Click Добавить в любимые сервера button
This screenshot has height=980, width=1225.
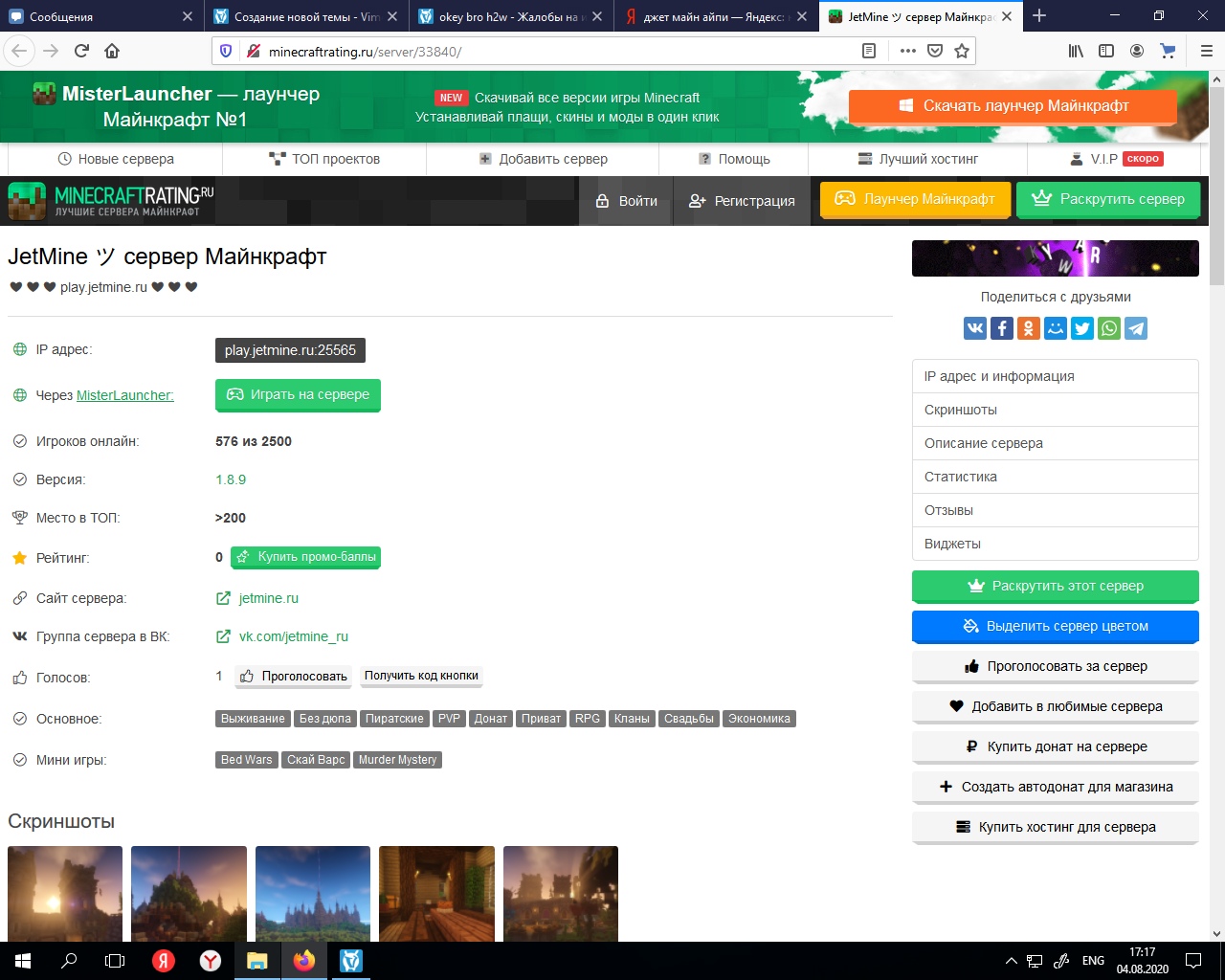pyautogui.click(x=1056, y=706)
